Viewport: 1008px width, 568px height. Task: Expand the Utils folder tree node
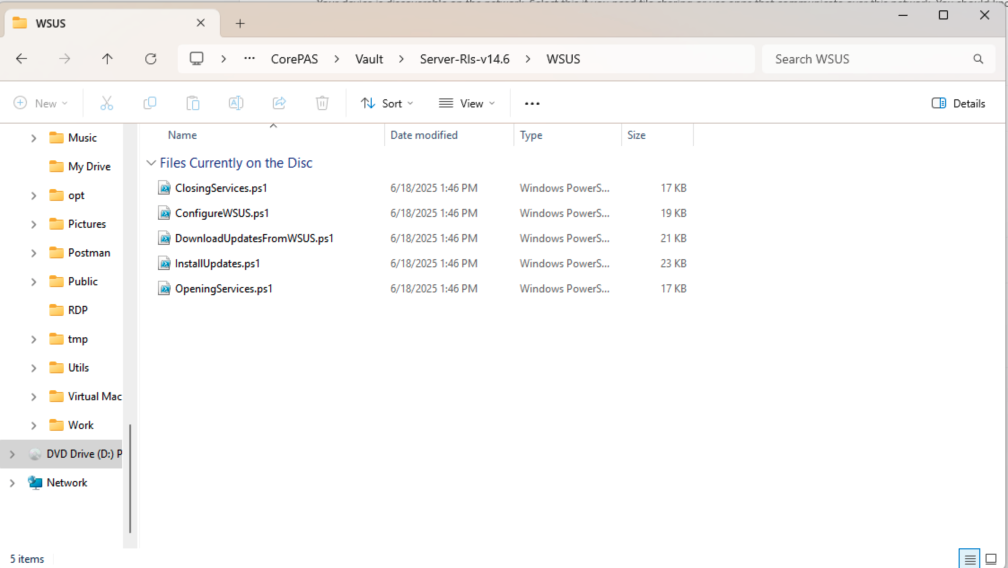click(33, 368)
